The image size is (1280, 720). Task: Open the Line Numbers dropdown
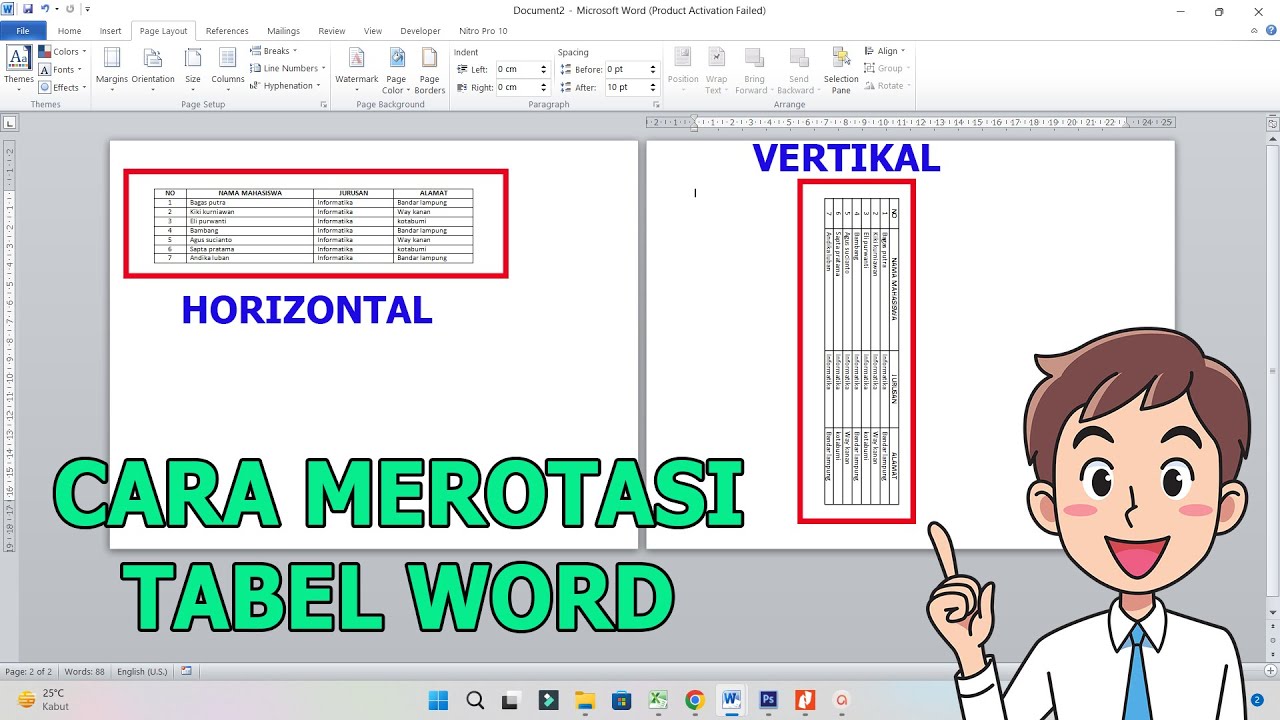click(288, 68)
